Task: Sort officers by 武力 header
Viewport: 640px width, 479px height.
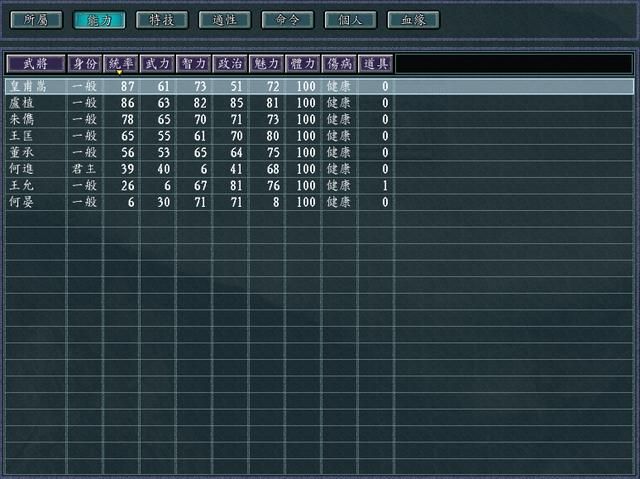Action: tap(157, 64)
